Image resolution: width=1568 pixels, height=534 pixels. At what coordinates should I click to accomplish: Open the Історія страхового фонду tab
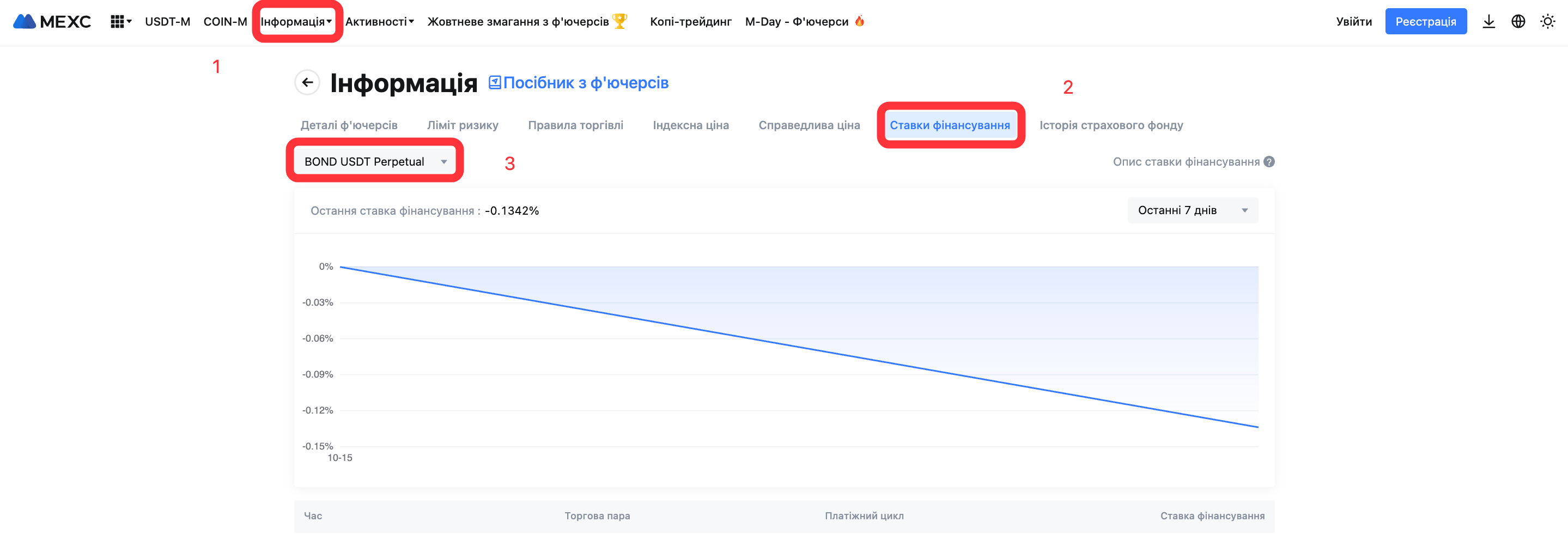(1111, 125)
